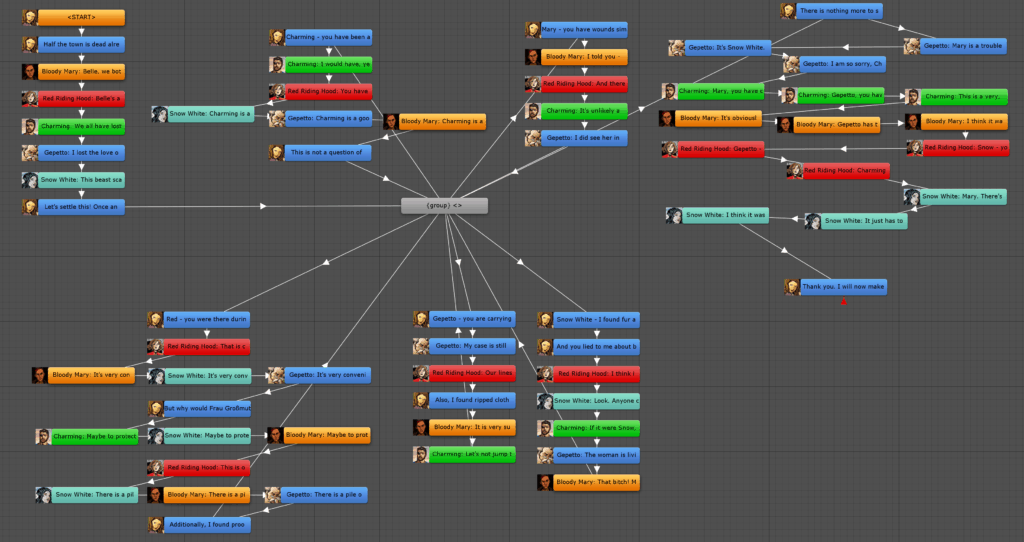1024x542 pixels.
Task: Select the "Half the town is dead" node
Action: tap(82, 45)
